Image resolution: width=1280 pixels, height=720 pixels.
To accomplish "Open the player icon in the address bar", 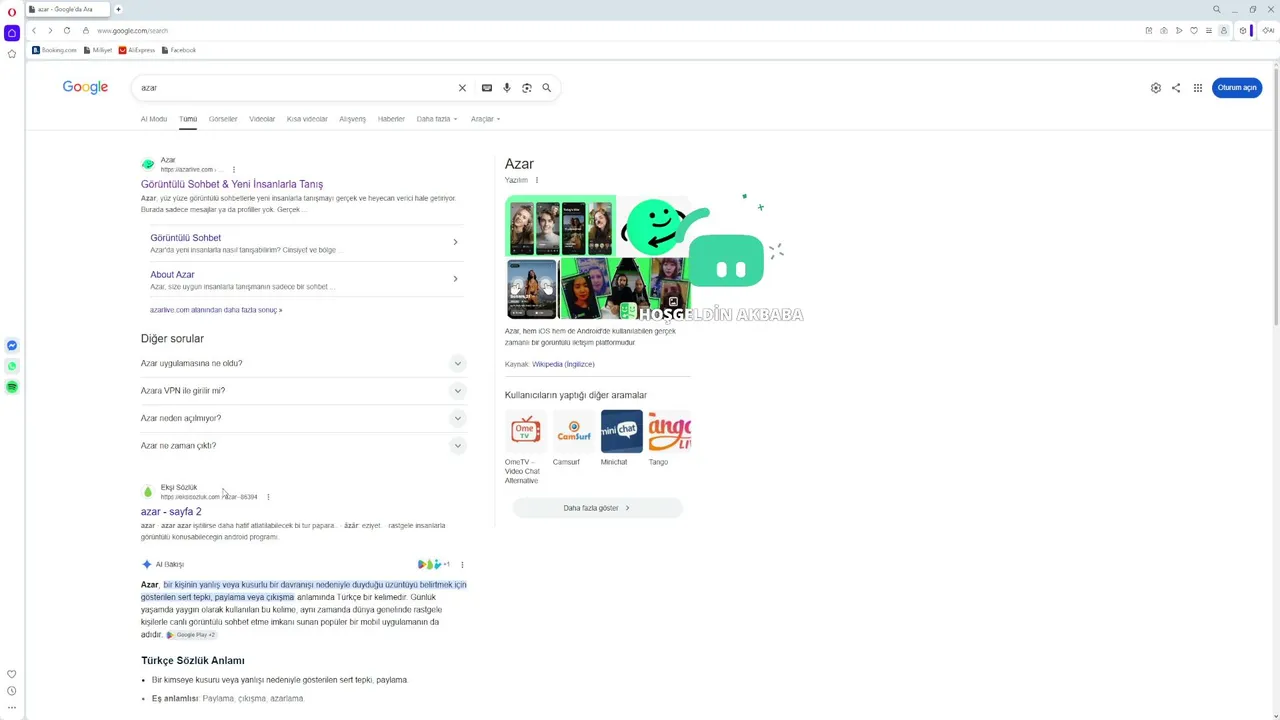I will click(1179, 31).
